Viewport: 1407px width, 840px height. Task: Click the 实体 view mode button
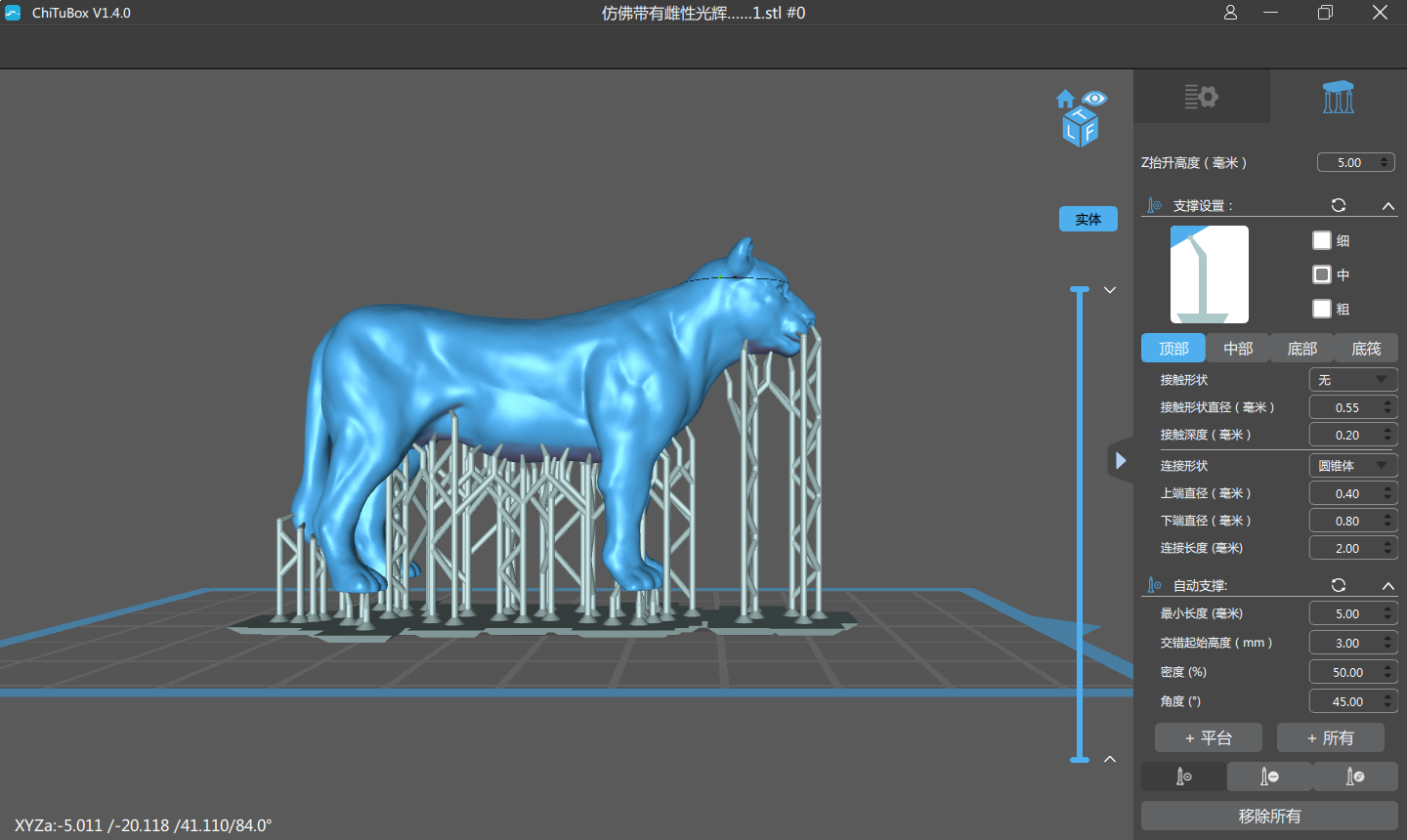pos(1088,219)
